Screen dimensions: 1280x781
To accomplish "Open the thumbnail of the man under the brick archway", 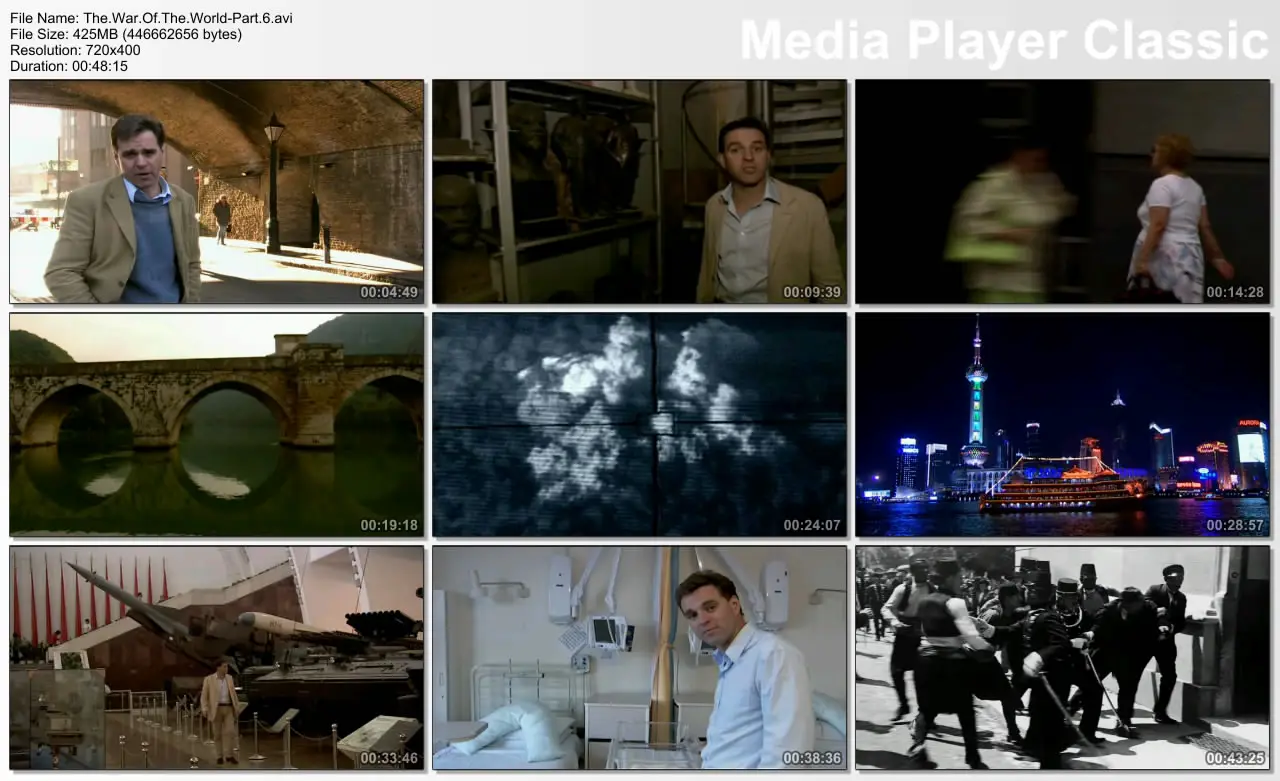I will (x=217, y=192).
